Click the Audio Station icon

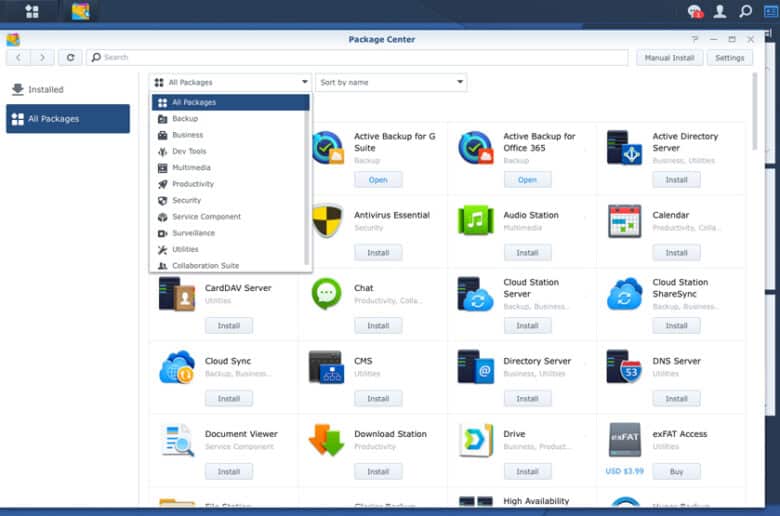click(x=476, y=220)
